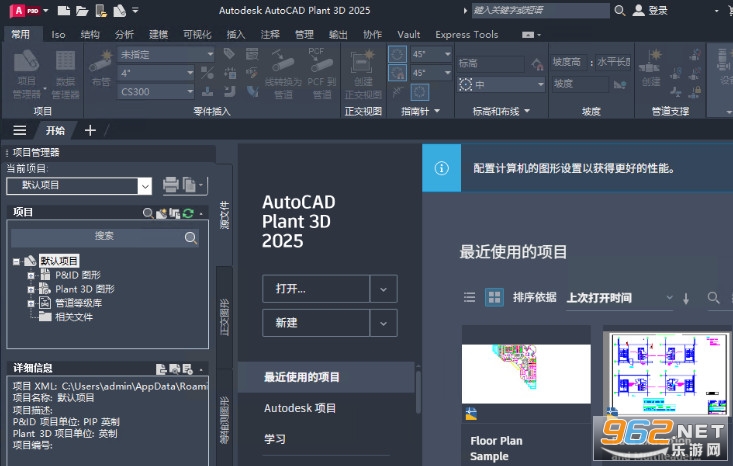Click the 打开... button
This screenshot has height=466, width=733.
click(316, 289)
